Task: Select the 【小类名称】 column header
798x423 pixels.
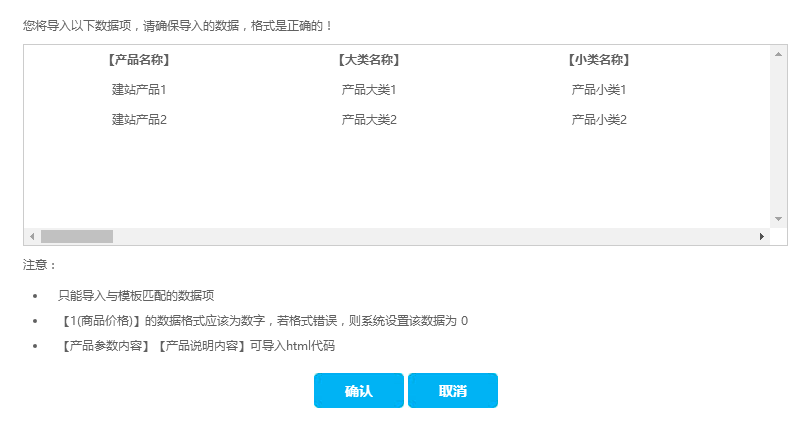Action: click(599, 60)
